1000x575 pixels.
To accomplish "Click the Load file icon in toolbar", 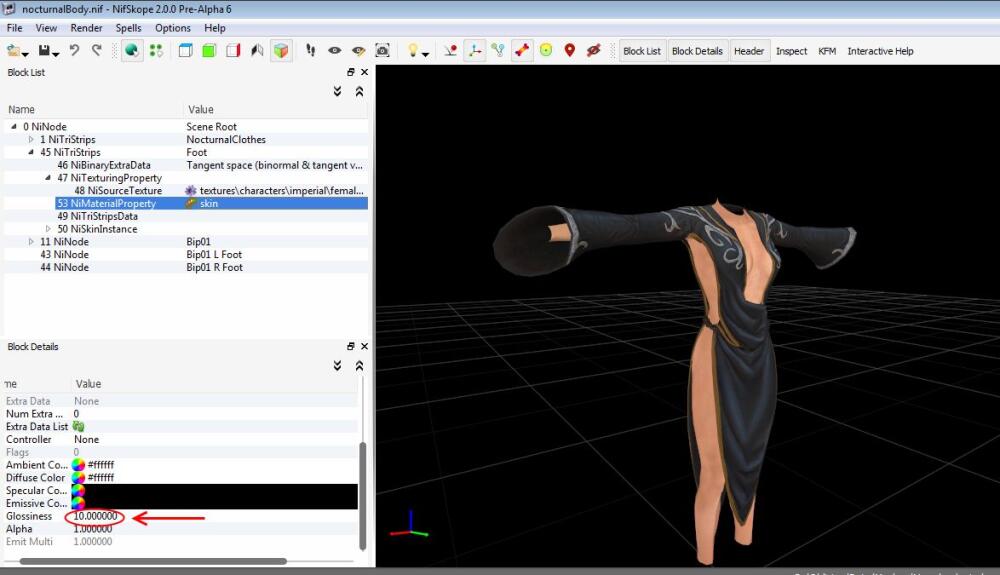I will (x=13, y=50).
